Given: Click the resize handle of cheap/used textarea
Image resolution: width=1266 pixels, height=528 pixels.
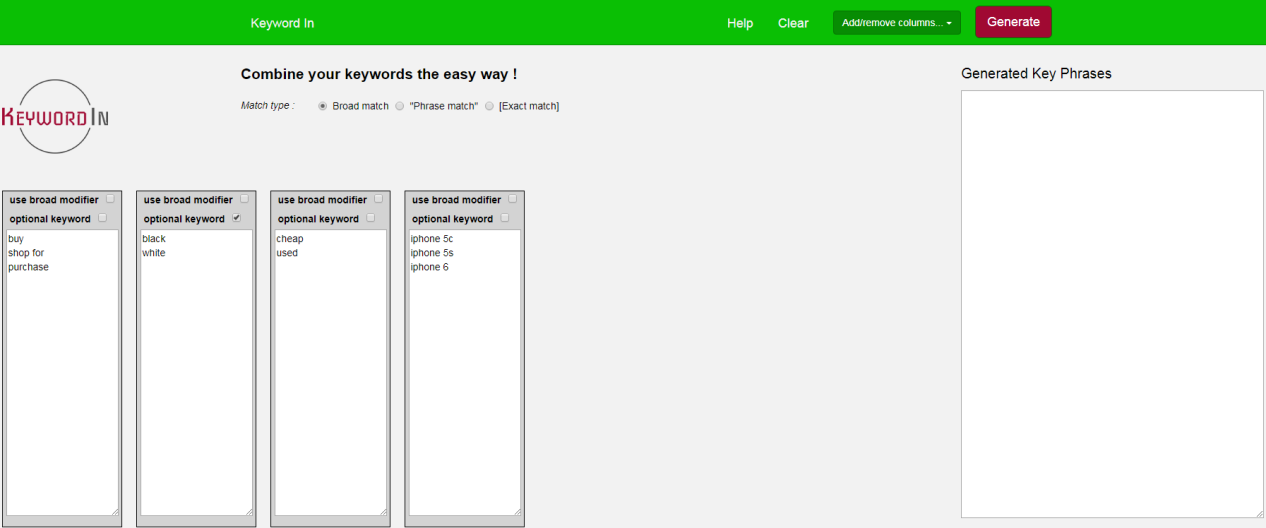Looking at the screenshot, I should click(x=382, y=512).
